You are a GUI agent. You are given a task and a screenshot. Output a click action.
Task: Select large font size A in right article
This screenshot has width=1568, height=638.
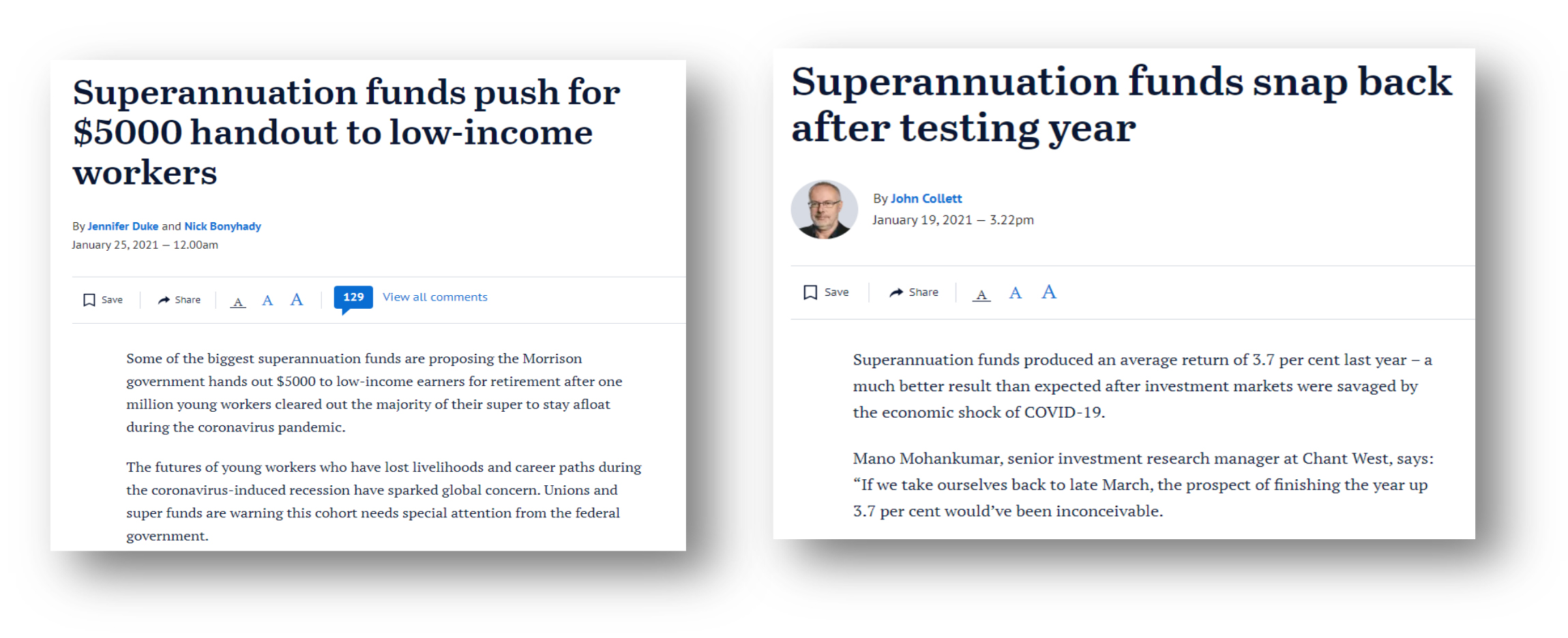coord(1049,292)
